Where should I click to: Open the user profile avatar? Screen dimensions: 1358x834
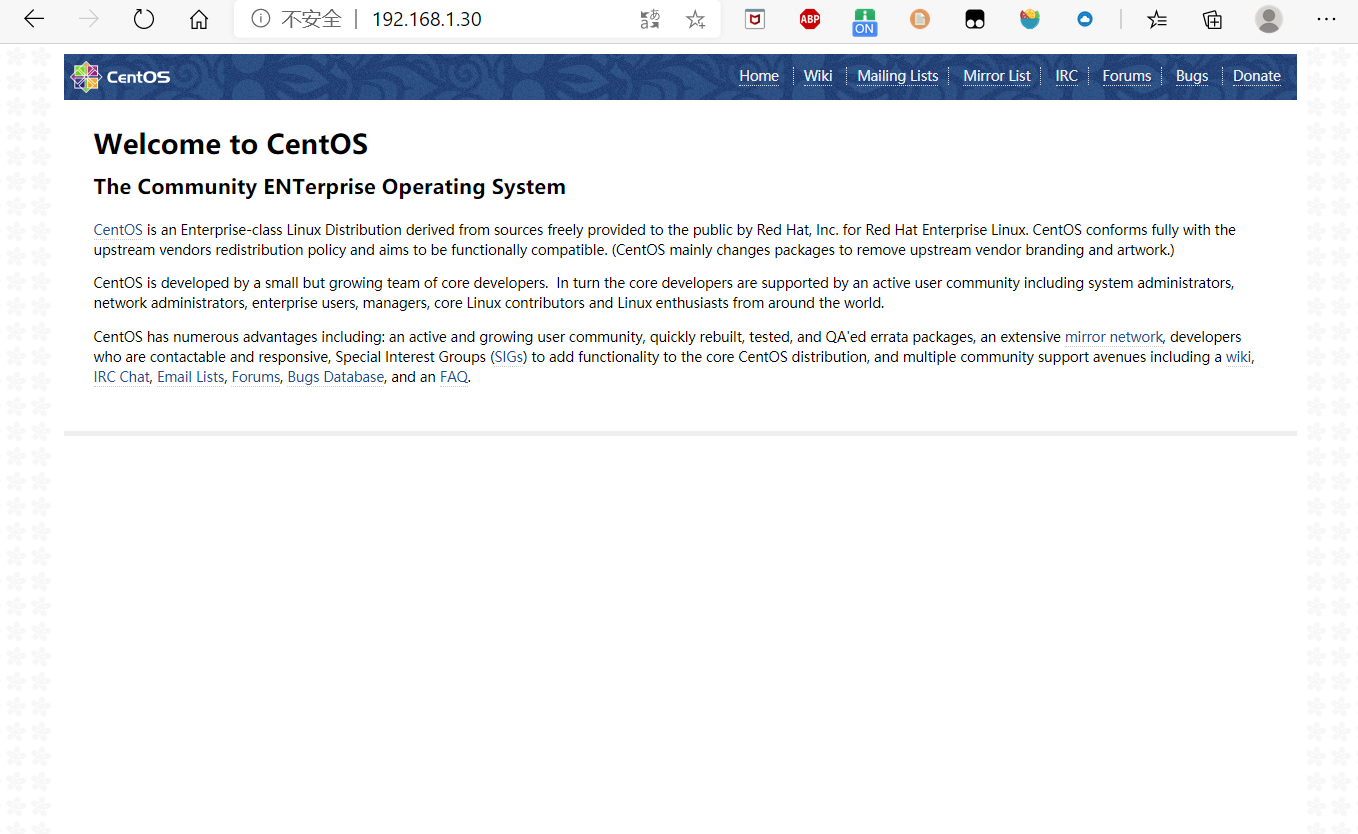pos(1269,19)
